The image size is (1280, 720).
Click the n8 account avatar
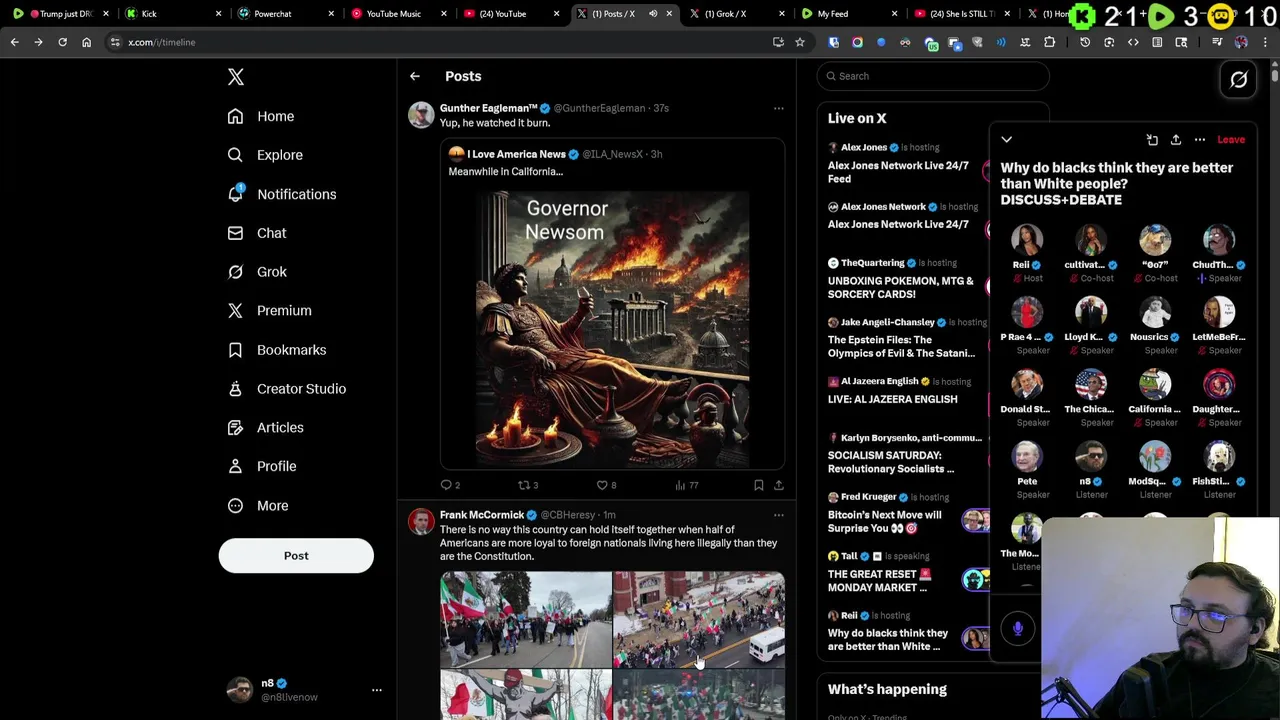[240, 690]
